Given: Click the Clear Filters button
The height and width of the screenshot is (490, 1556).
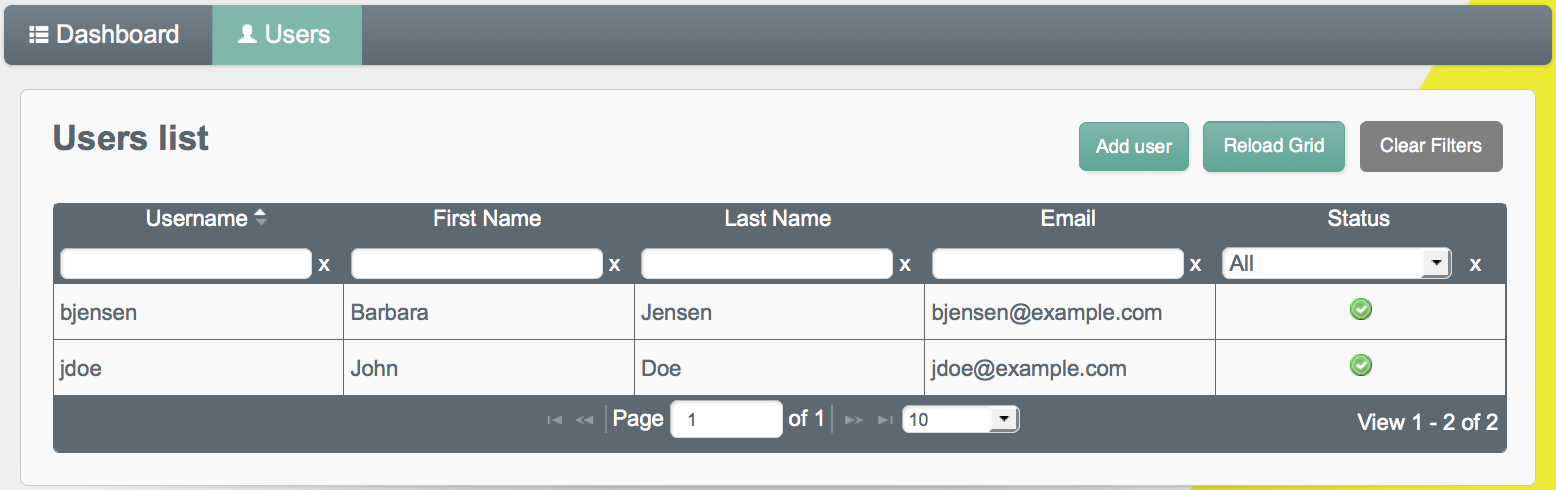Looking at the screenshot, I should click(1431, 146).
